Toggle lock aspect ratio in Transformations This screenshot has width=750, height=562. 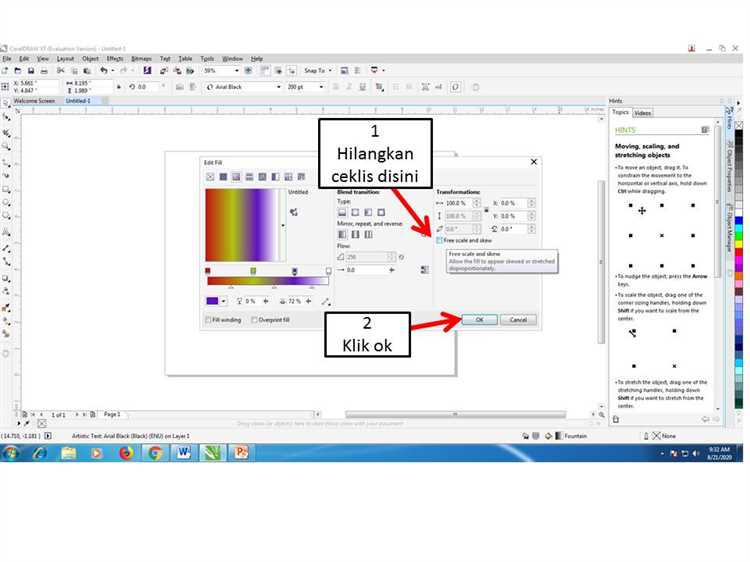click(x=486, y=210)
